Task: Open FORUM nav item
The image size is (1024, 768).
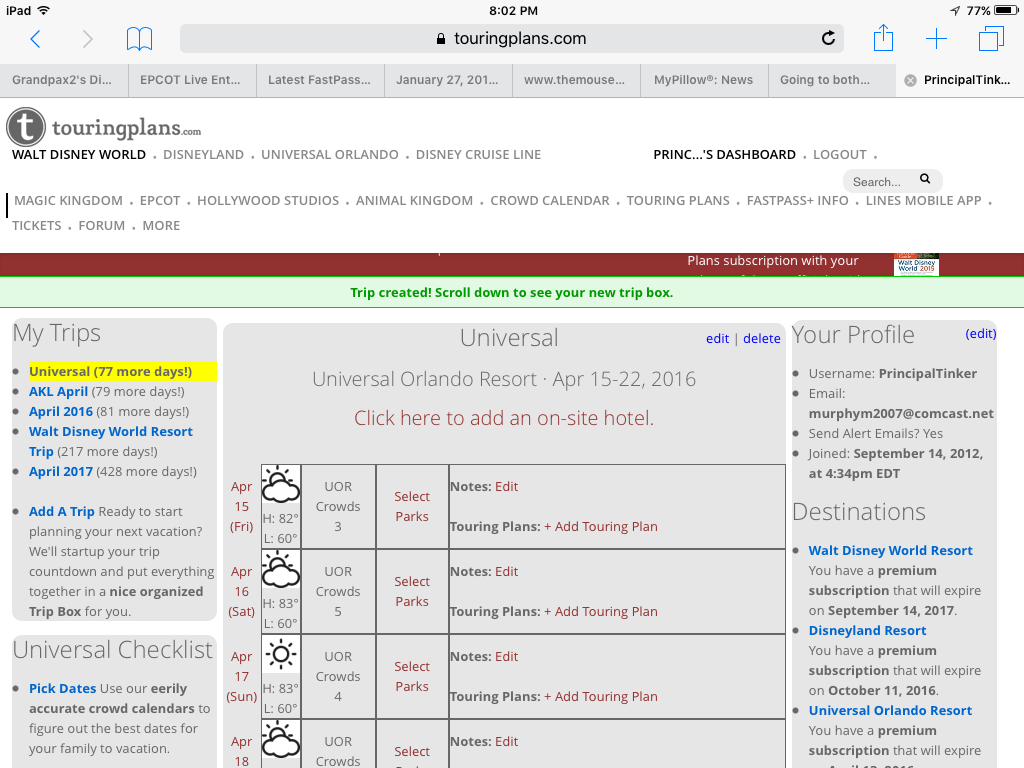Action: [101, 225]
